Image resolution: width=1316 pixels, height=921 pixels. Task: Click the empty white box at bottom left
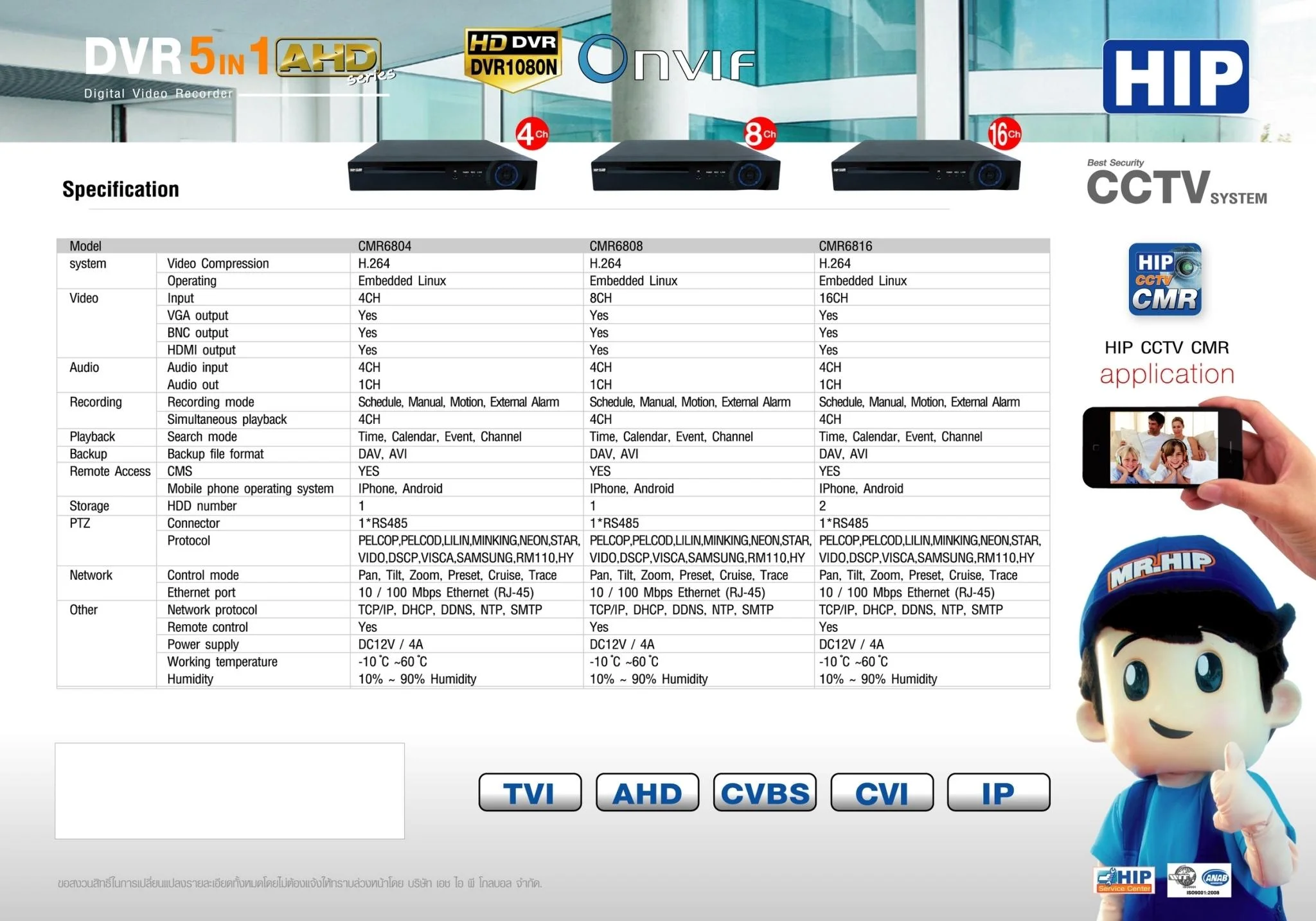pyautogui.click(x=229, y=791)
